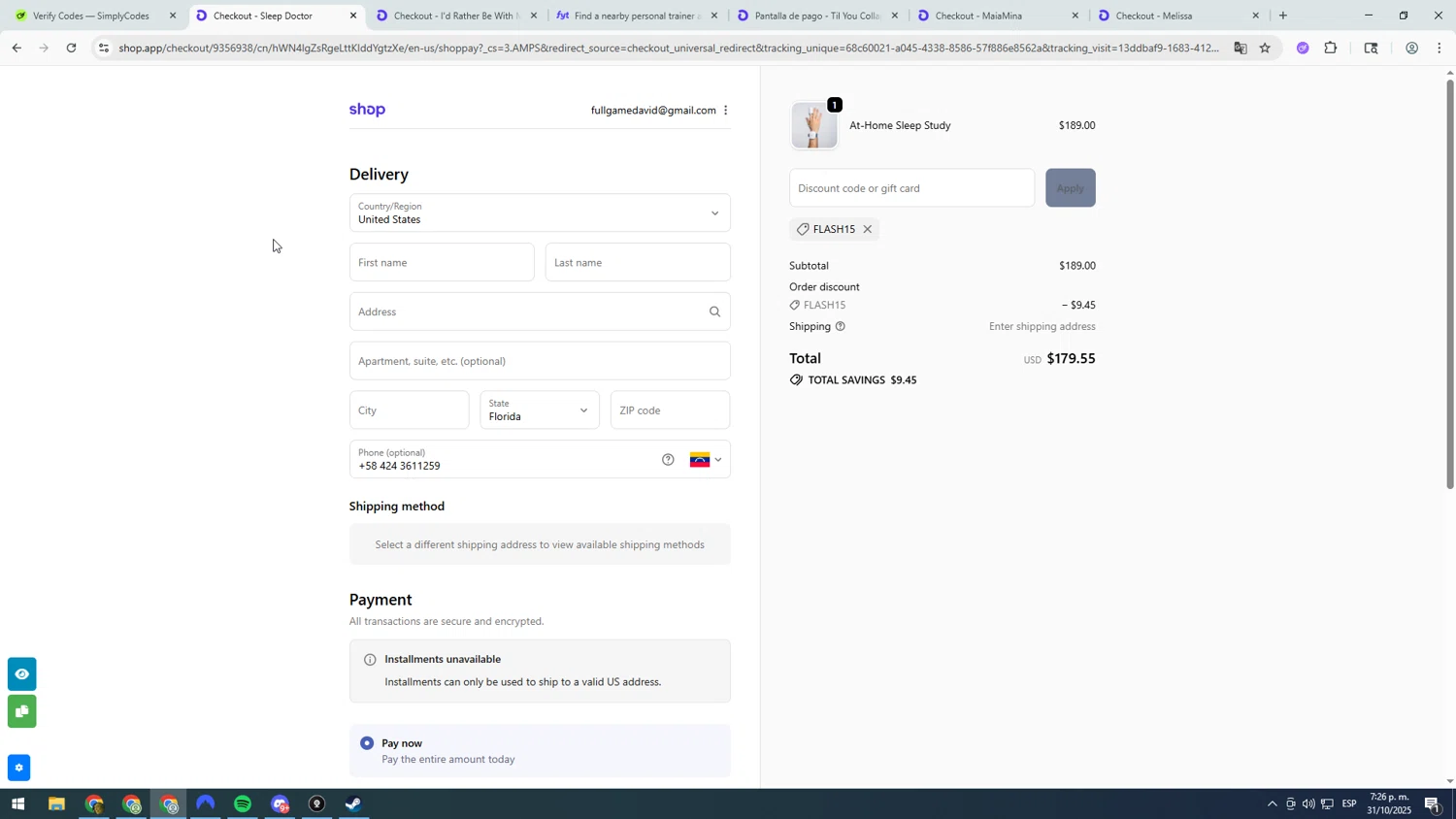Open State dropdown showing Florida
This screenshot has width=1456, height=819.
point(540,410)
